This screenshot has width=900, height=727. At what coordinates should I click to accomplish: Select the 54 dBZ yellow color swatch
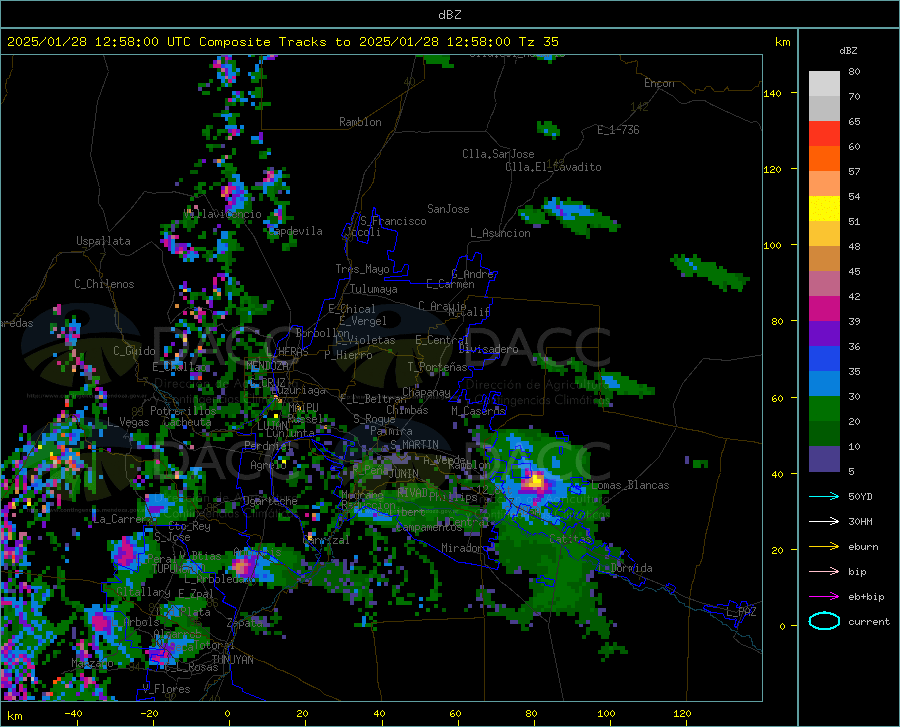pos(824,209)
